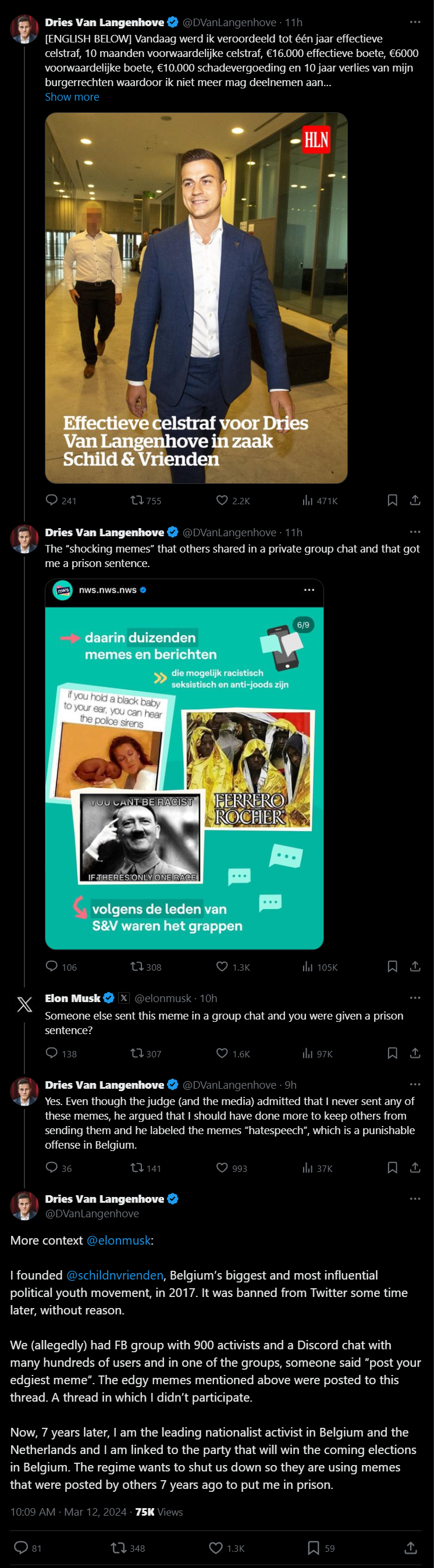The height and width of the screenshot is (1568, 434).
Task: Share the shocking memes tweet
Action: pos(415,966)
